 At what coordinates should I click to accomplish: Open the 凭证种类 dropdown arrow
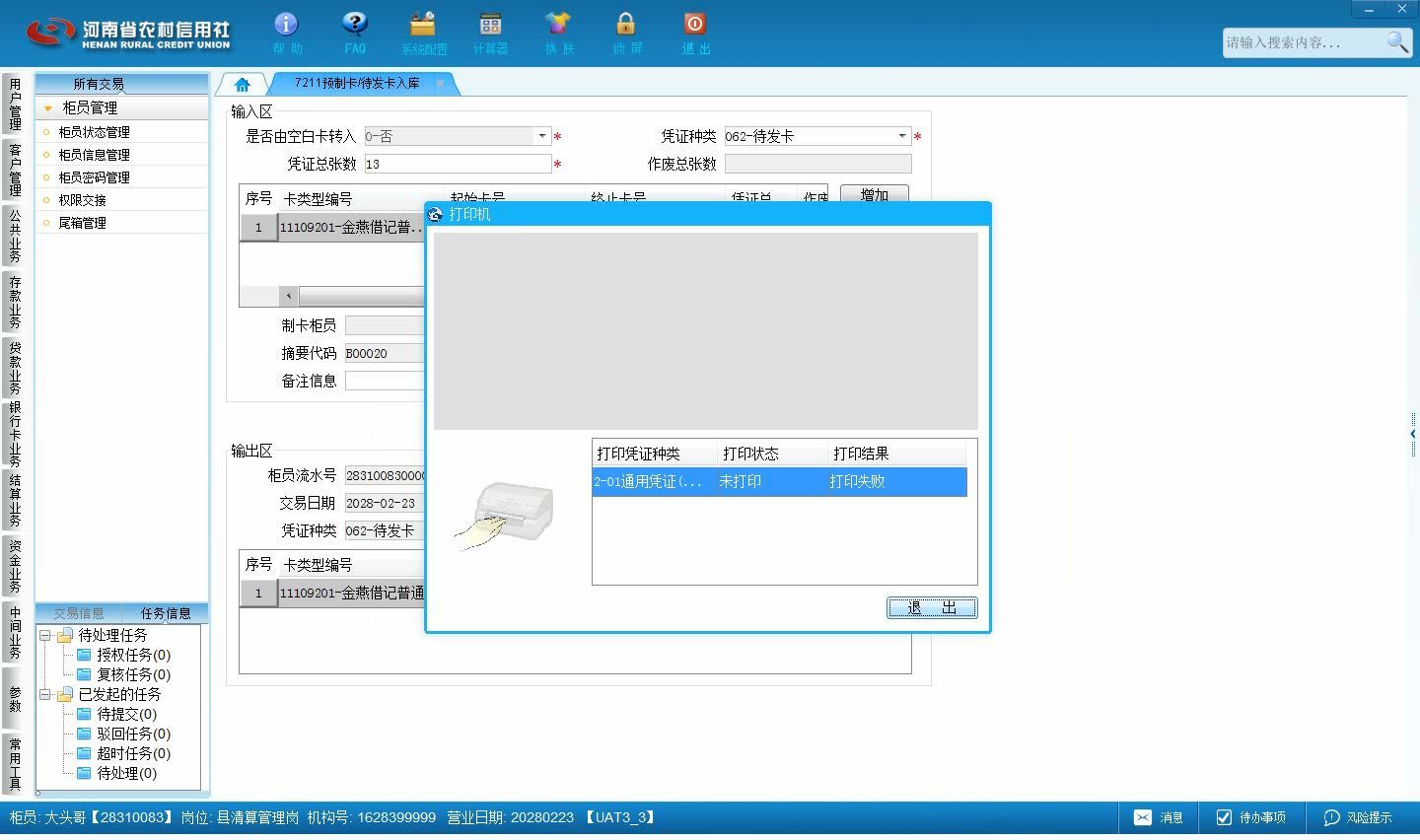pyautogui.click(x=901, y=136)
